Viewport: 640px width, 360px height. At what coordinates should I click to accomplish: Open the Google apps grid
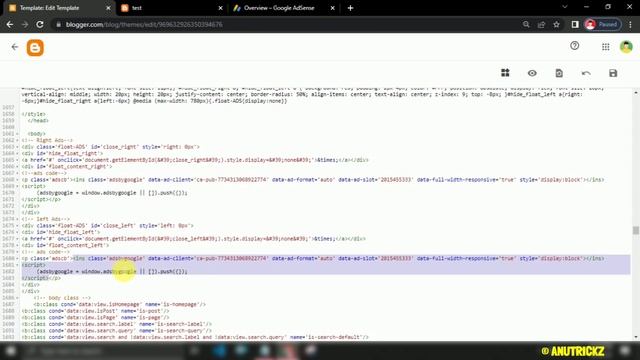[606, 47]
